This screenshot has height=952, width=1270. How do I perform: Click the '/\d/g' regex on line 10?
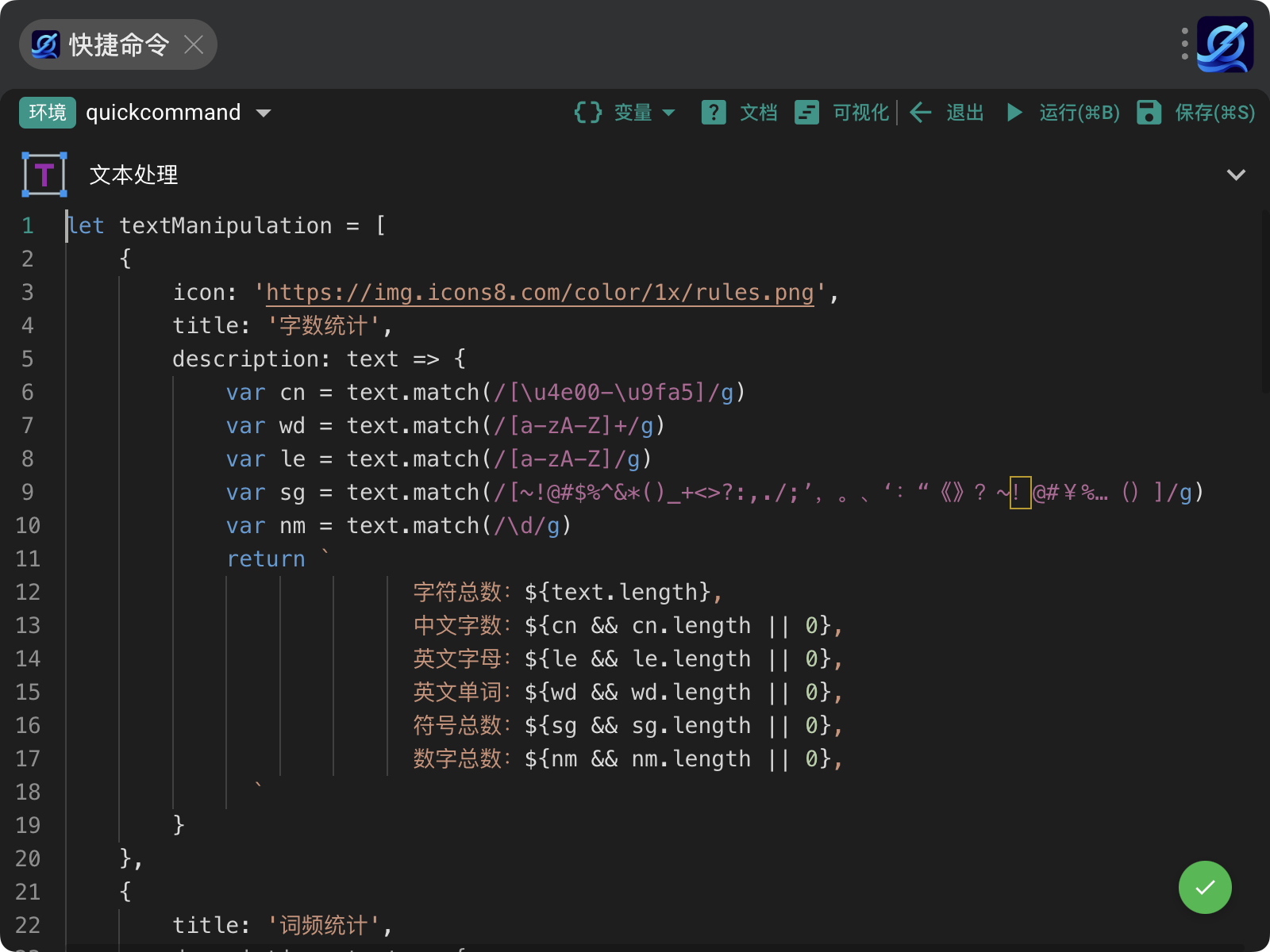526,526
